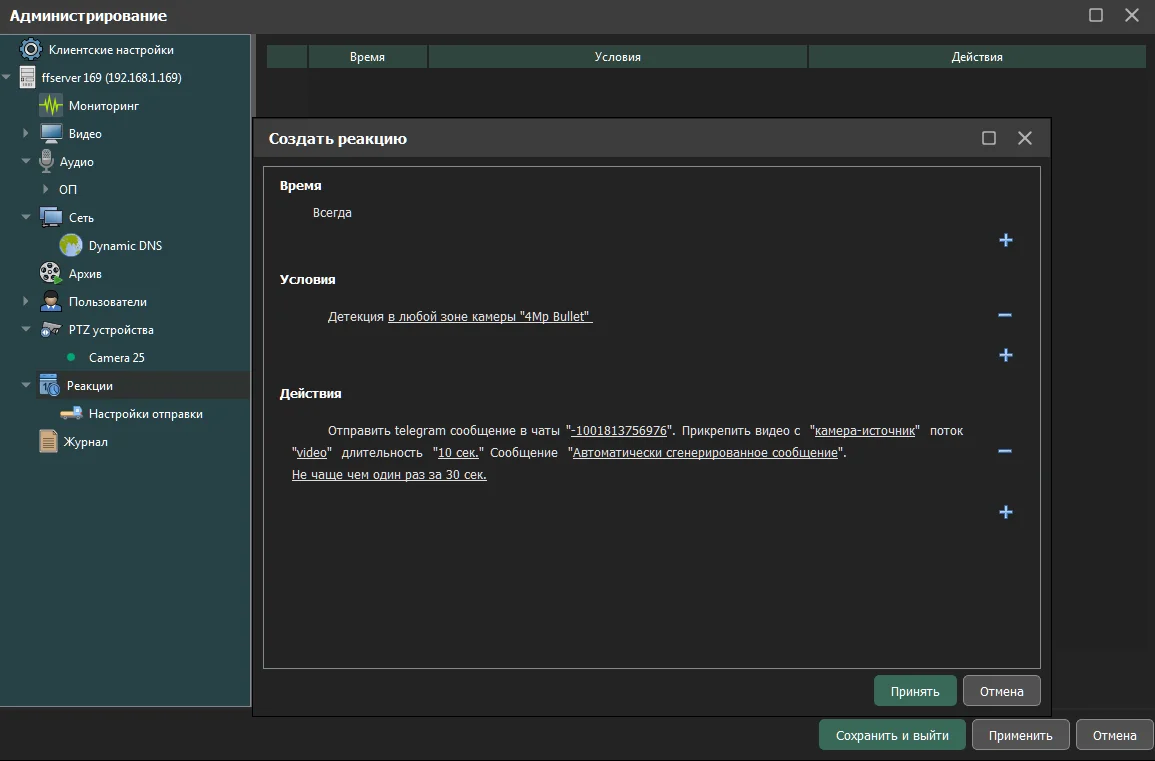Open Мониторинг in the sidebar
The width and height of the screenshot is (1155, 761).
[104, 105]
